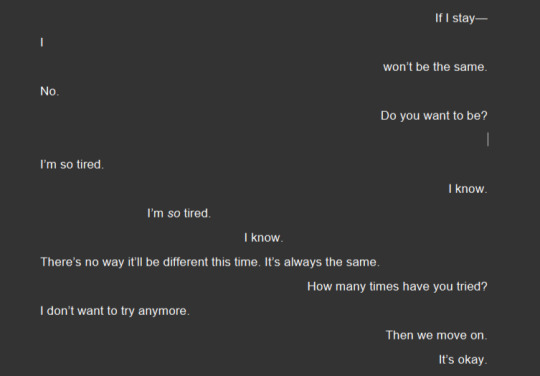Image resolution: width=540 pixels, height=376 pixels.
Task: Click "I don't want to try anymore."
Action: click(115, 311)
